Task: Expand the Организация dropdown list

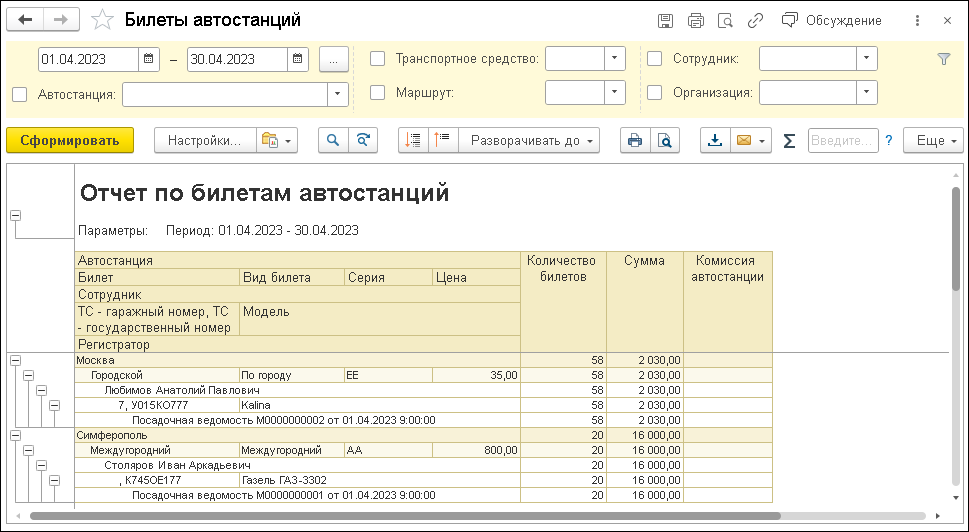Action: point(867,93)
